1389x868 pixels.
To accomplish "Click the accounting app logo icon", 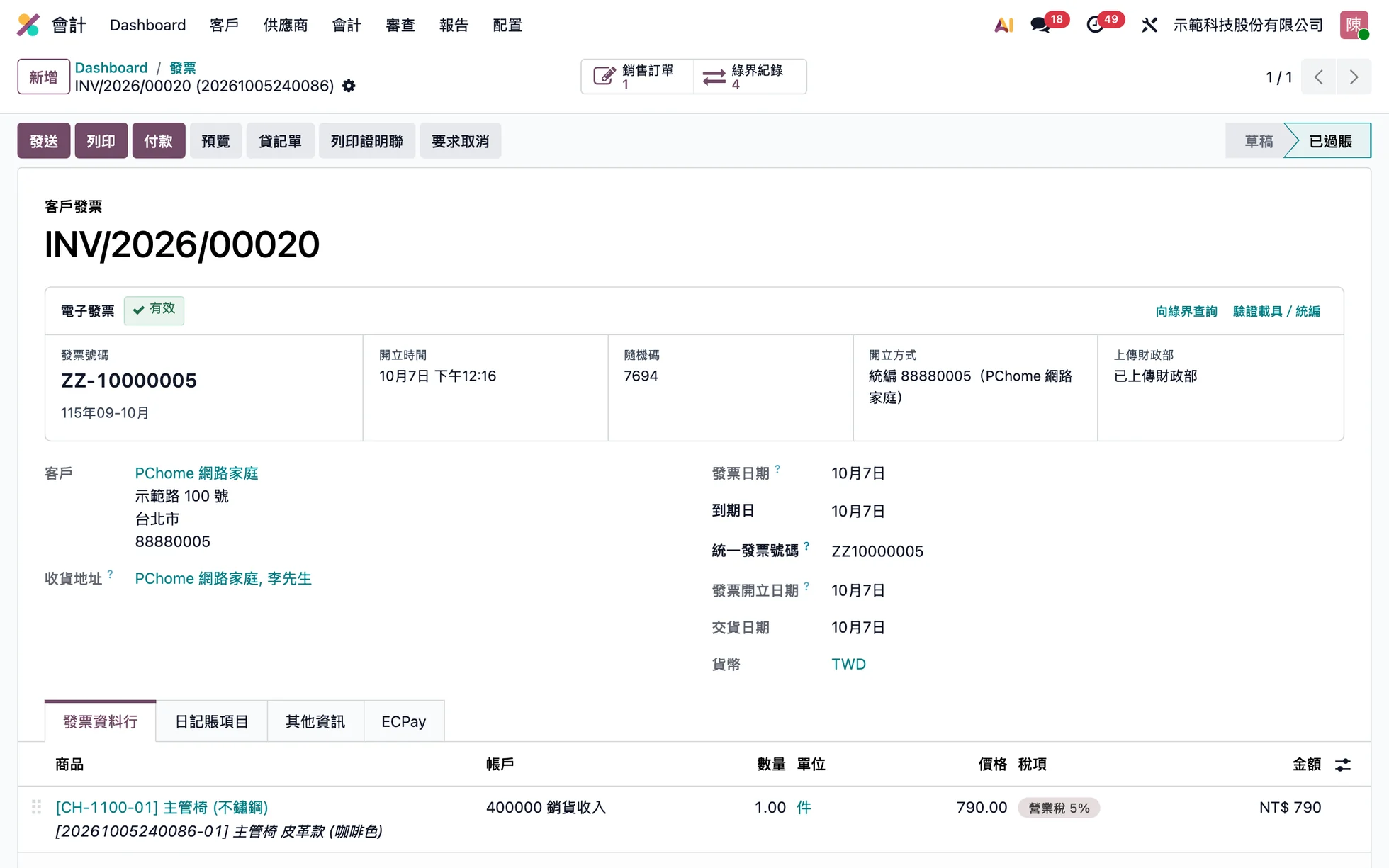I will point(28,25).
